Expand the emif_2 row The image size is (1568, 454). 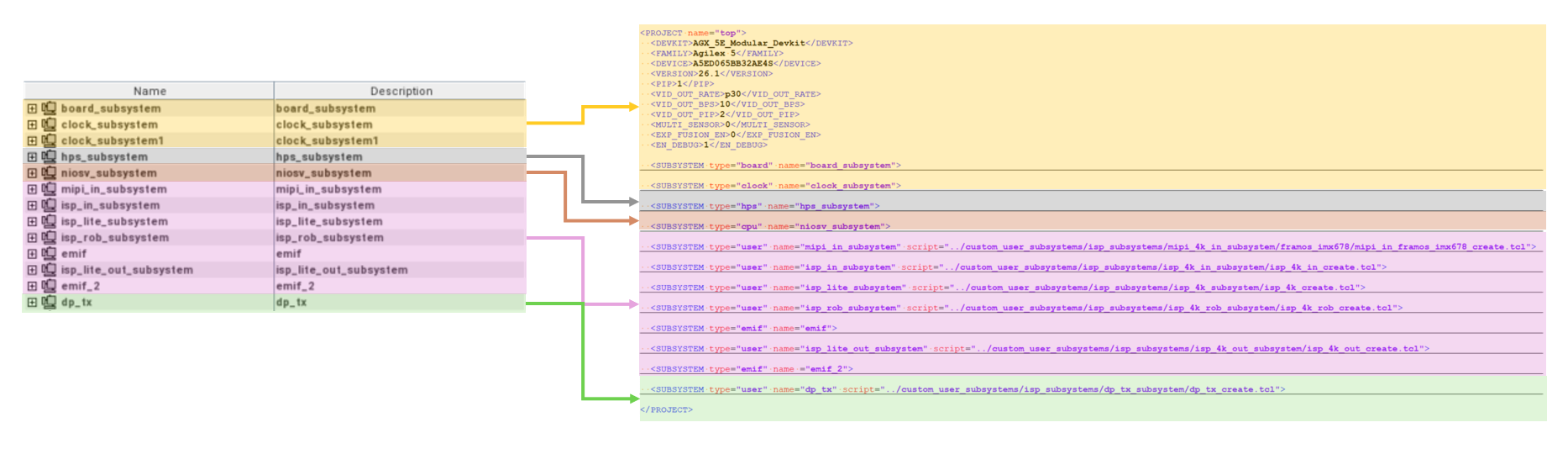point(32,286)
